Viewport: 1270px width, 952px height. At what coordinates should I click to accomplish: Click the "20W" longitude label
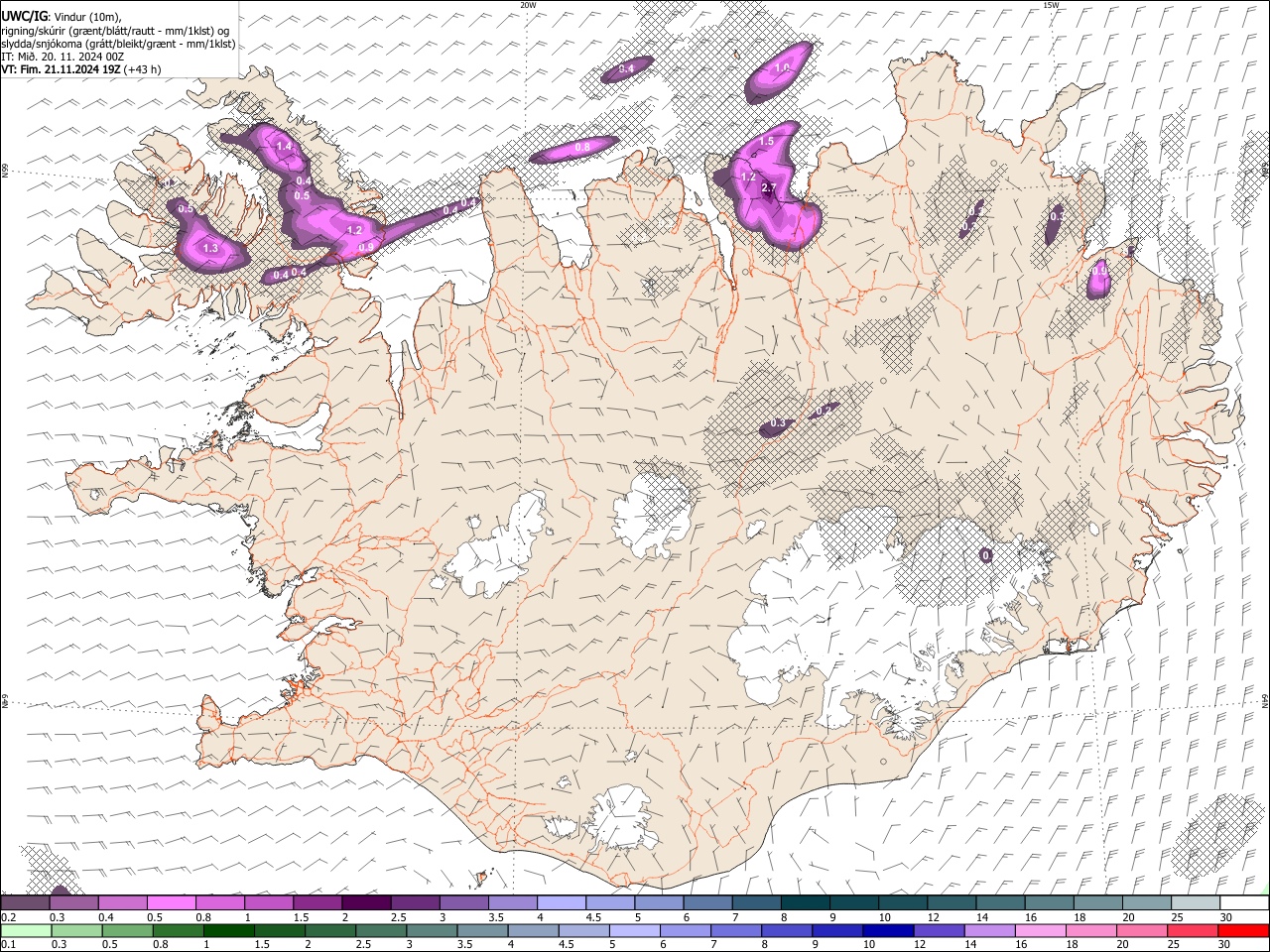(528, 5)
